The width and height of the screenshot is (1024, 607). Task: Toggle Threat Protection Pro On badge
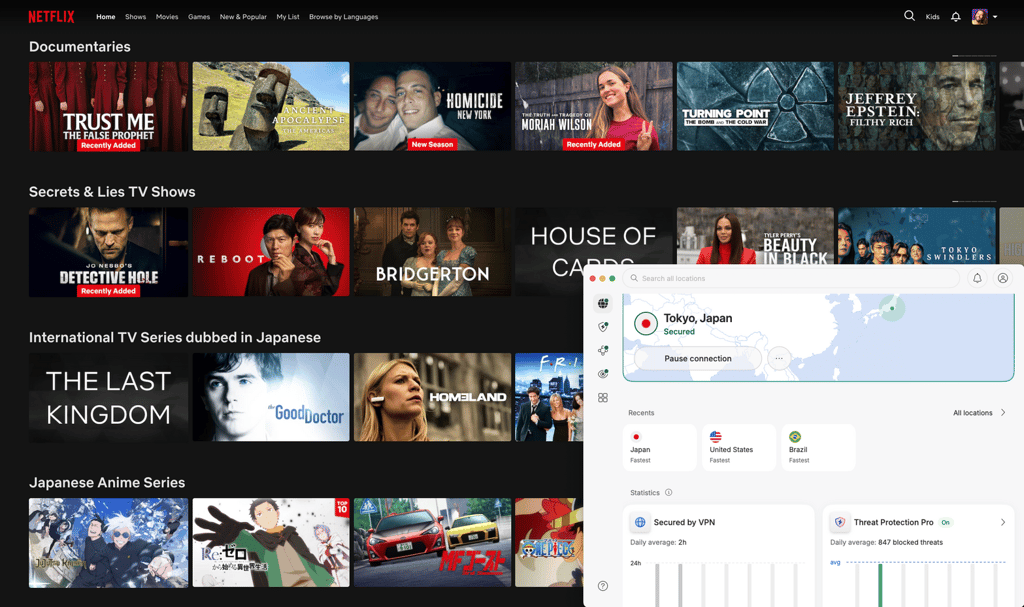coord(945,522)
